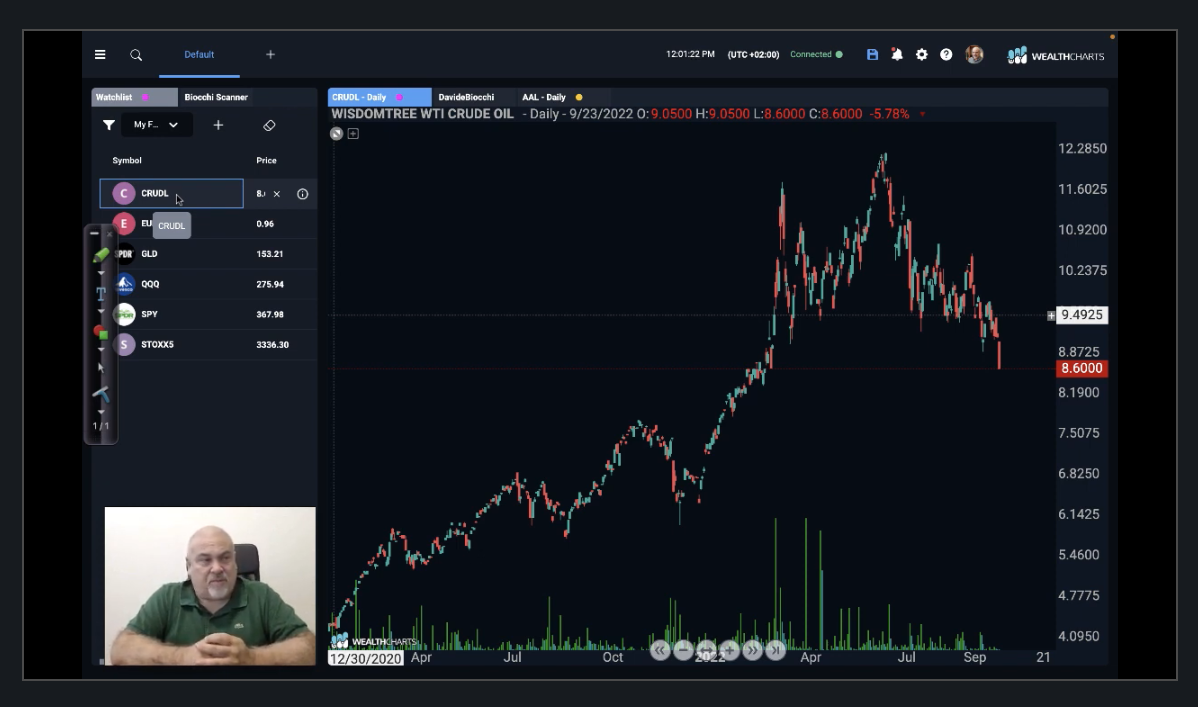Viewport: 1198px width, 707px height.
Task: Select the shapes drawing tool
Action: (101, 332)
